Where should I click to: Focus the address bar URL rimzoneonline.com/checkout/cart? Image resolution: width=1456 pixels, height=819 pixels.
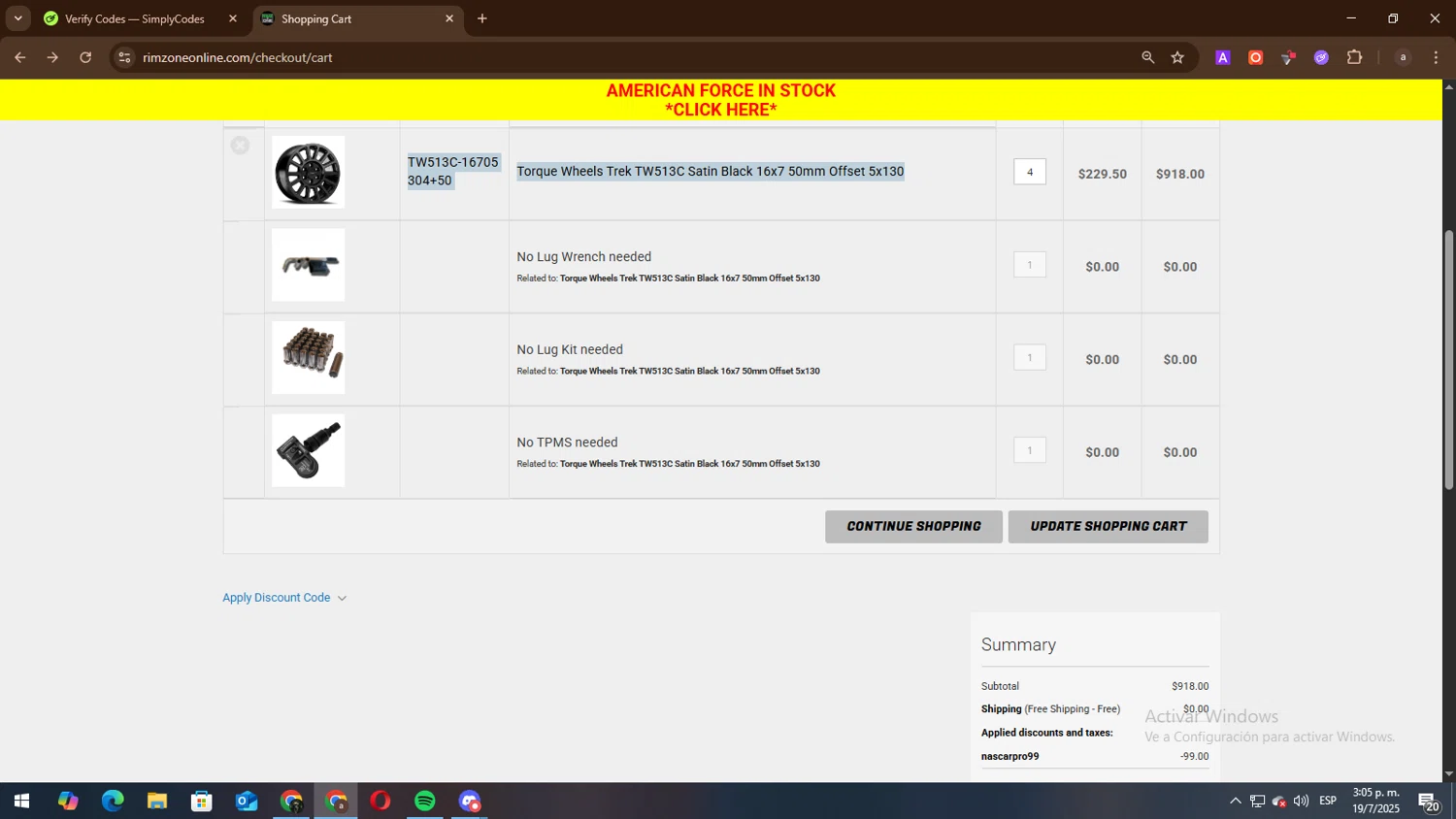point(238,57)
